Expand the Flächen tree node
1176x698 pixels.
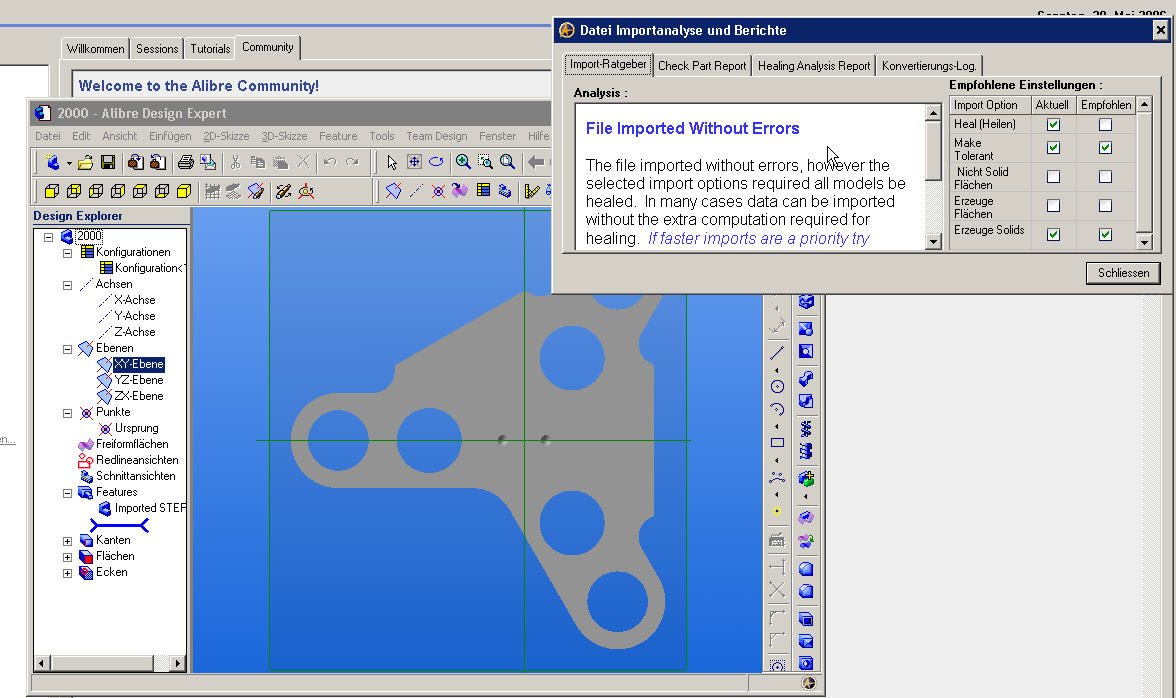68,557
